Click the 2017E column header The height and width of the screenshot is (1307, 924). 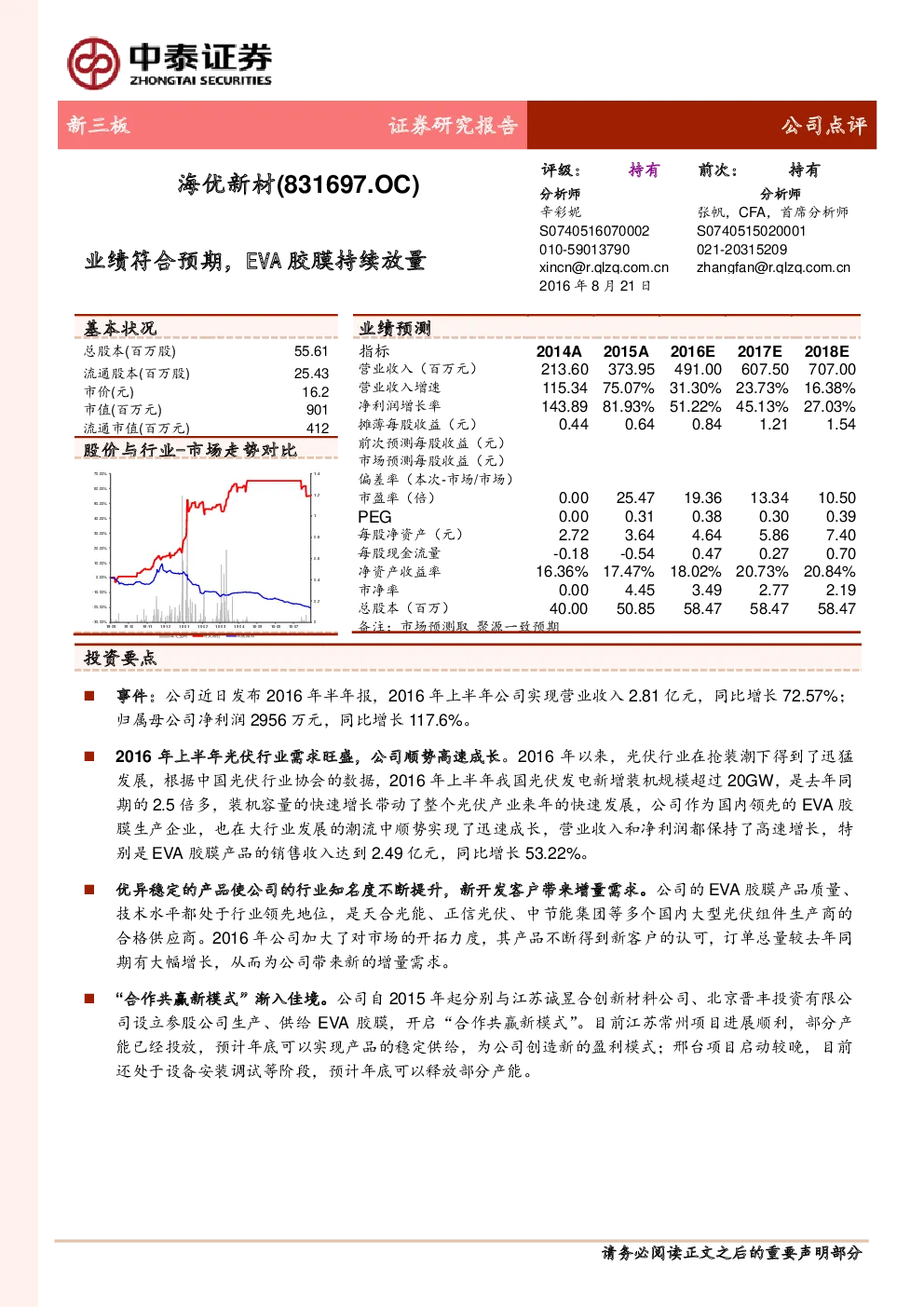click(x=760, y=351)
